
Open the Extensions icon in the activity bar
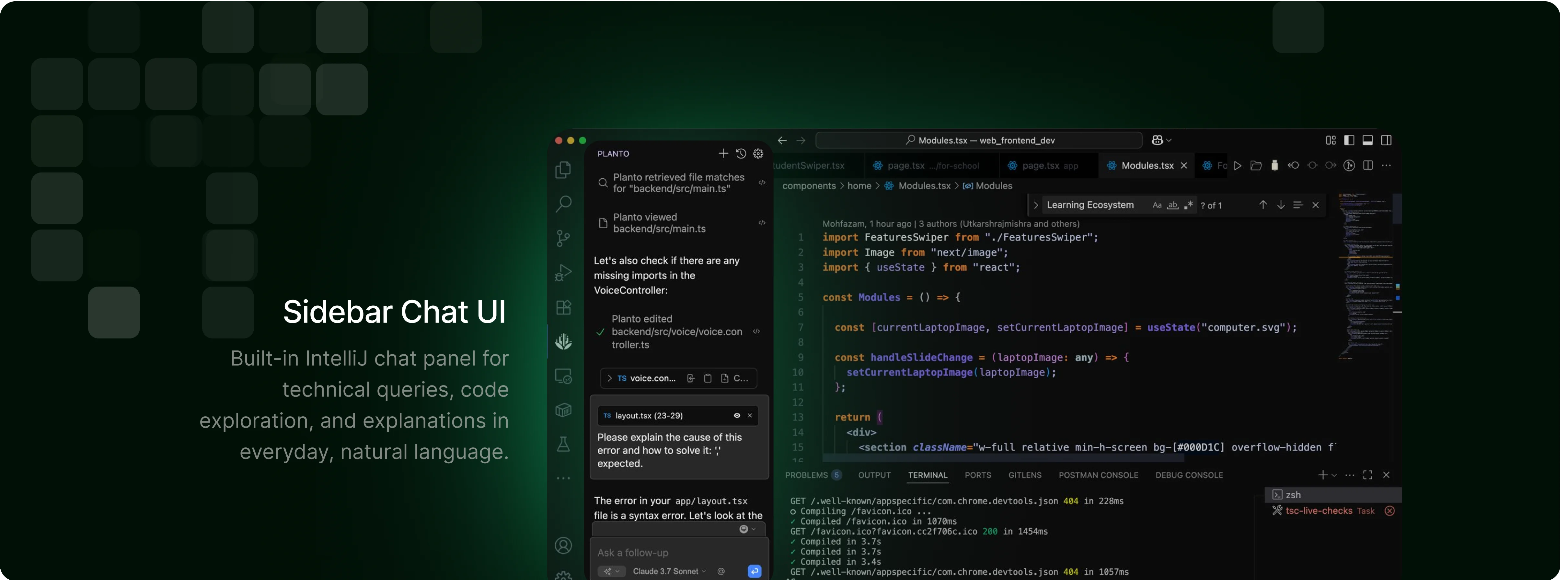tap(563, 307)
